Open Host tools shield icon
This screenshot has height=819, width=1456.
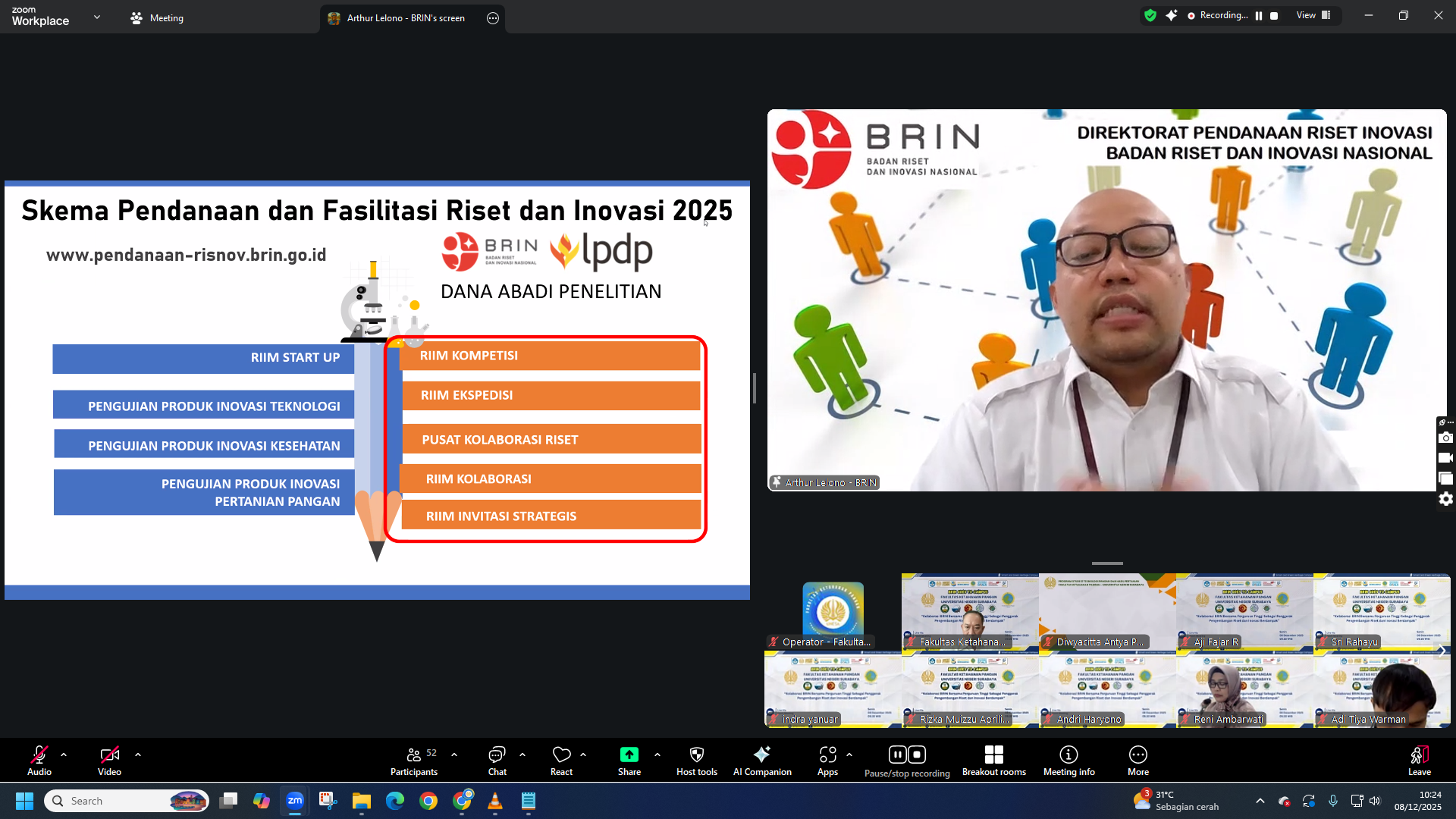point(696,755)
